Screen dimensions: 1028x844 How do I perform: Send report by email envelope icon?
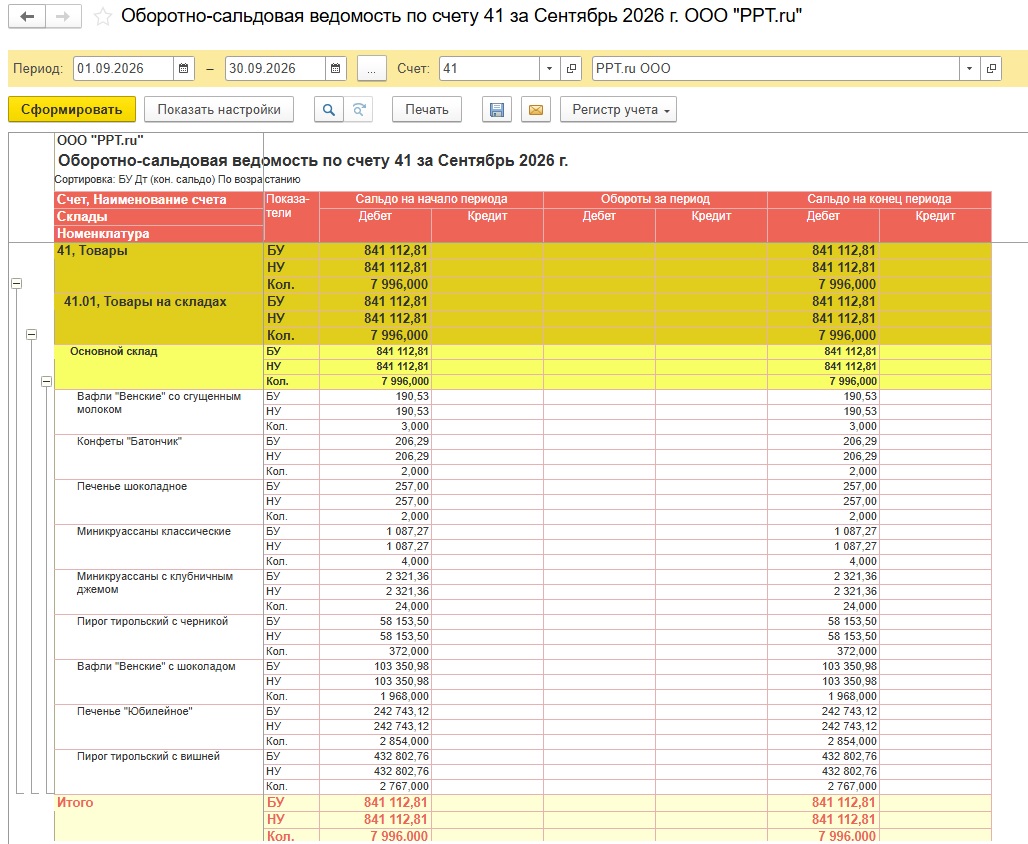coord(536,110)
